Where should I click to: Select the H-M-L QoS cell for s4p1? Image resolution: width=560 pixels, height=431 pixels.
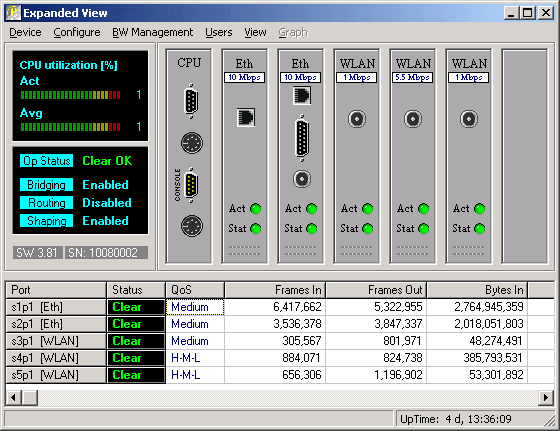[195, 358]
